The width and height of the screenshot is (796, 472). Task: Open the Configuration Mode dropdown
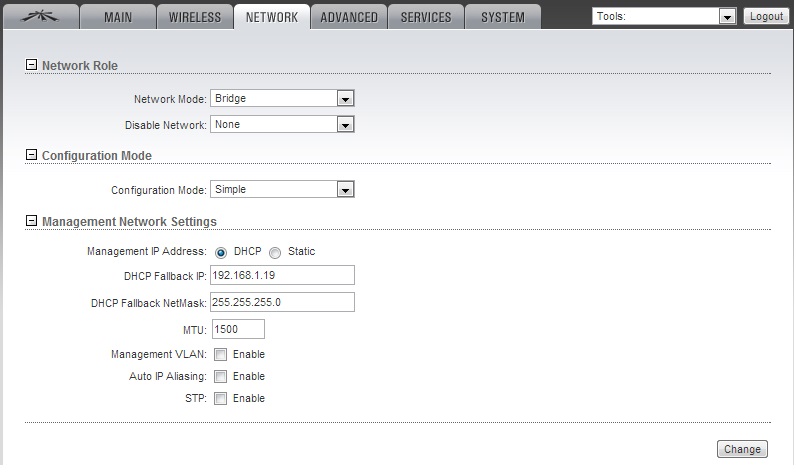click(x=282, y=189)
